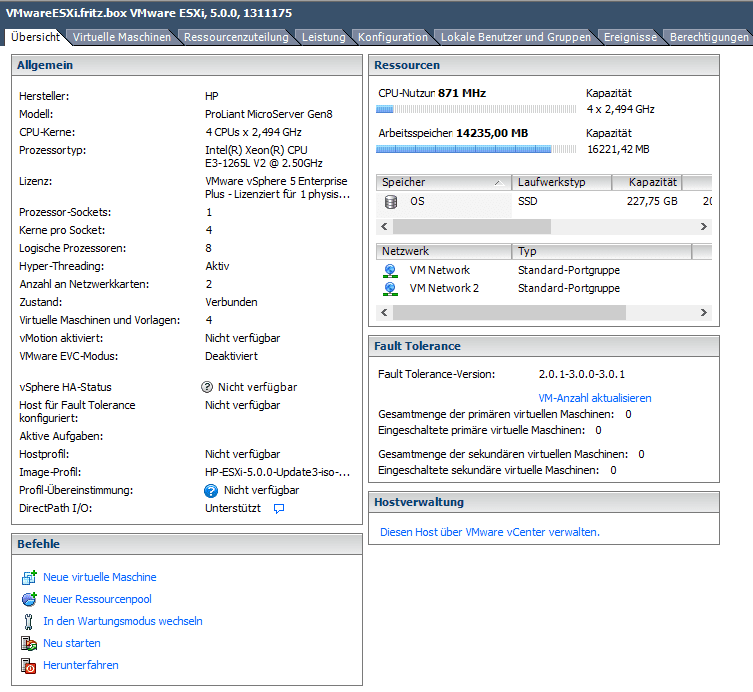This screenshot has width=753, height=692.
Task: Click the Ressourcen panel header
Action: point(544,65)
